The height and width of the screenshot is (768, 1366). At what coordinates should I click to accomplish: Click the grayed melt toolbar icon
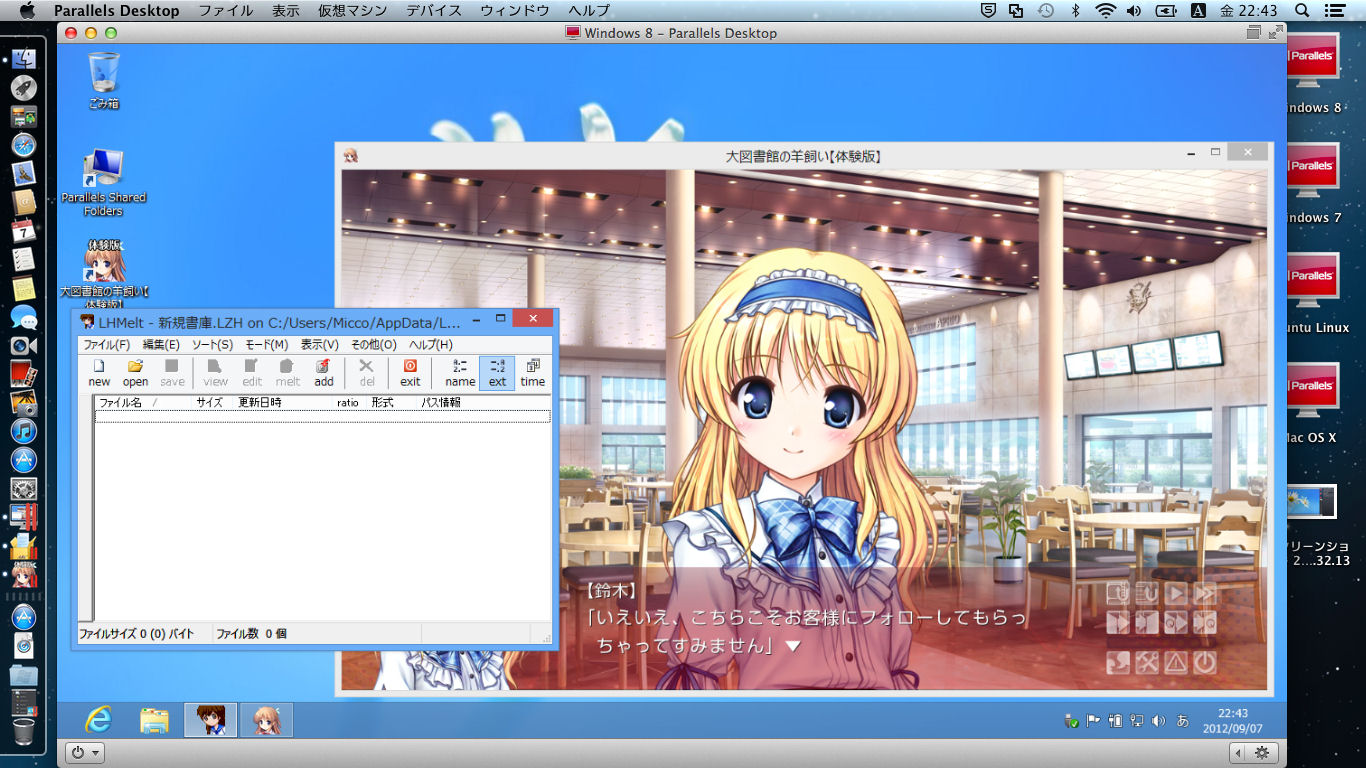(288, 372)
